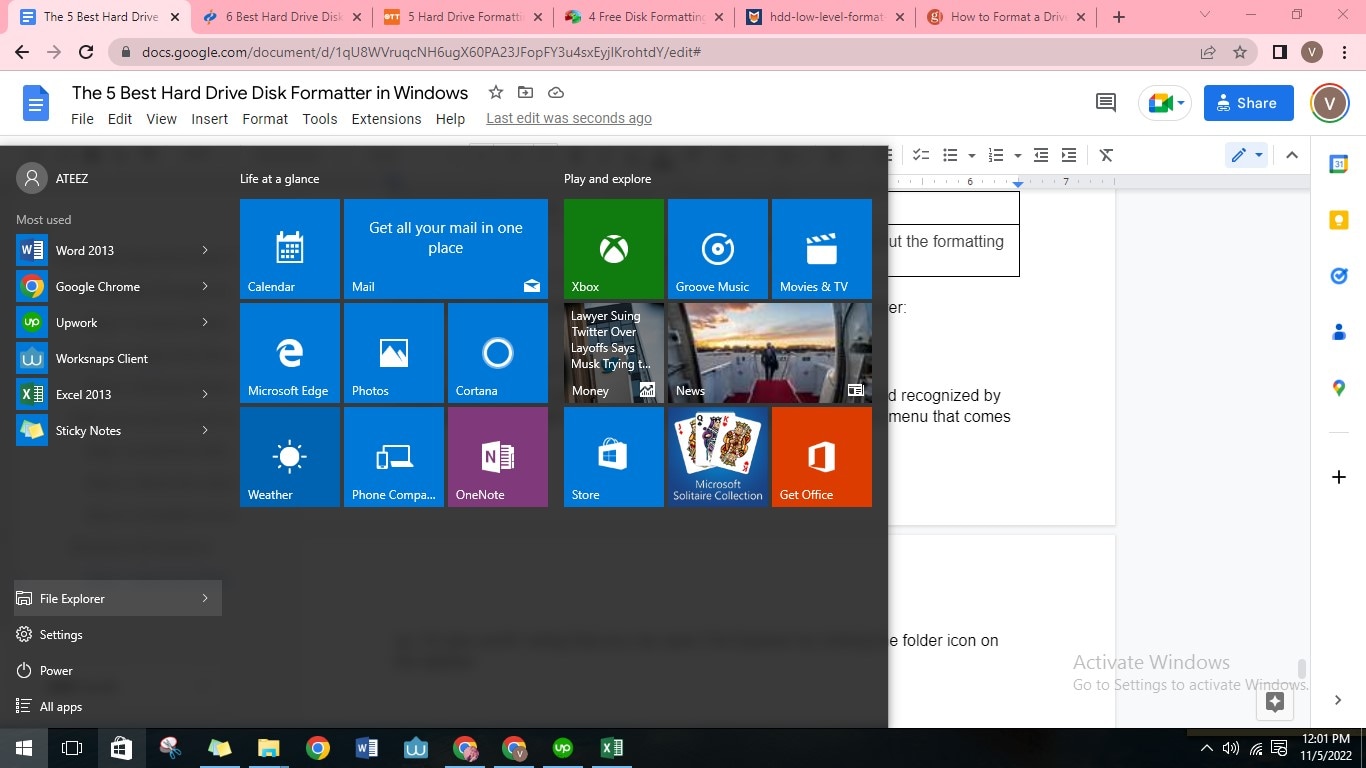Expand Upwork jump list arrow

pyautogui.click(x=205, y=322)
